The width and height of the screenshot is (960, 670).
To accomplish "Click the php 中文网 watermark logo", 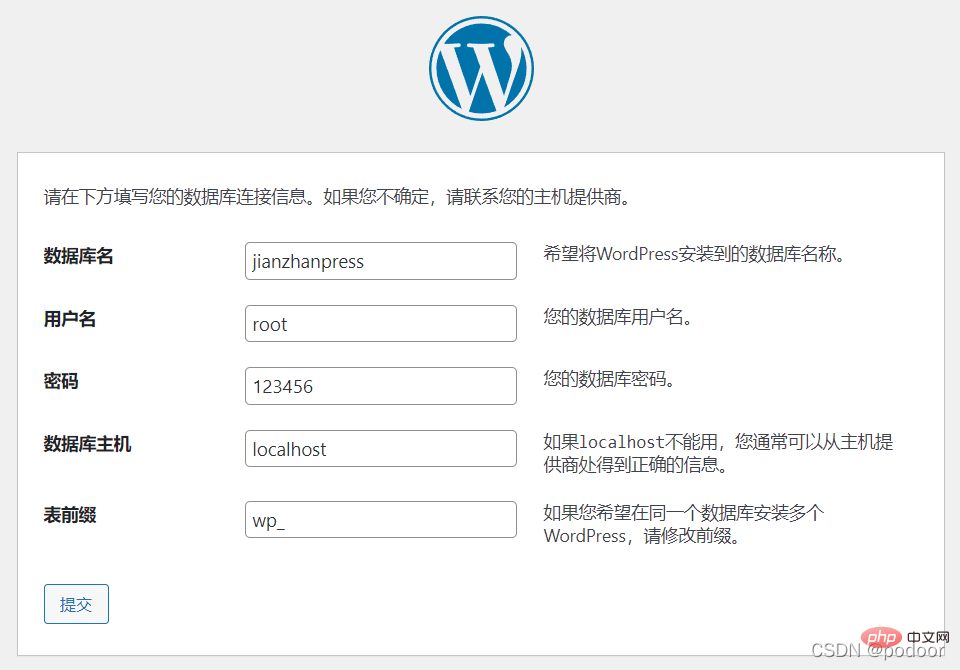I will click(x=907, y=637).
